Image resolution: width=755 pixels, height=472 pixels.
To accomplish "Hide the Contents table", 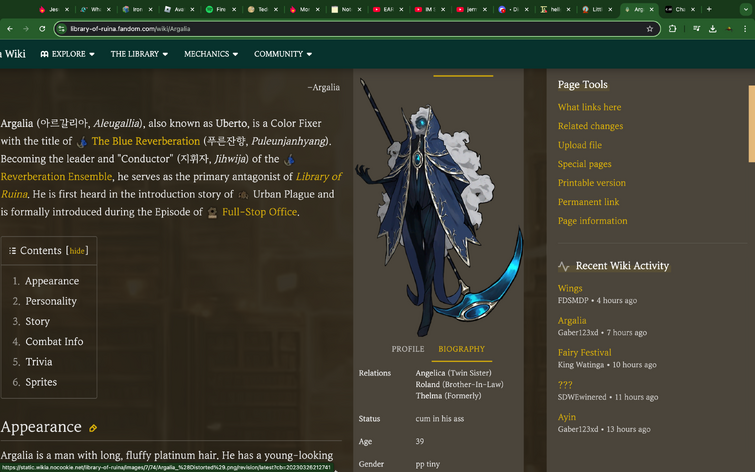I will [77, 251].
